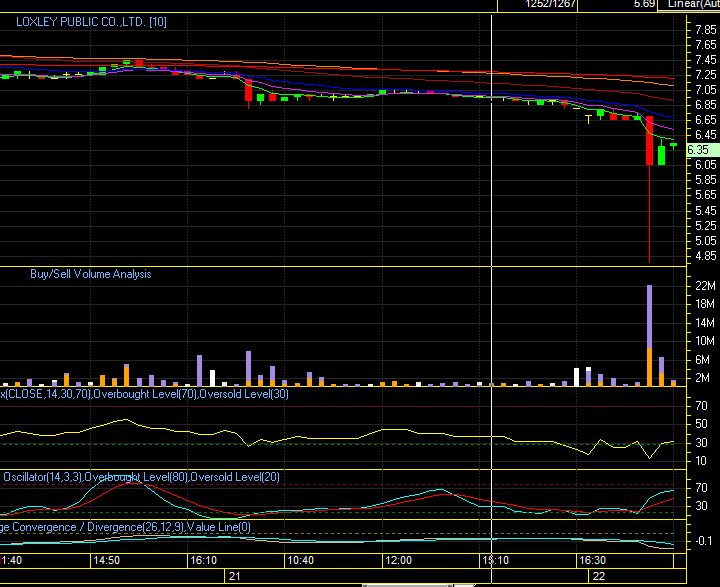Click the 7.45 price axis label
This screenshot has width=720, height=587.
click(706, 60)
